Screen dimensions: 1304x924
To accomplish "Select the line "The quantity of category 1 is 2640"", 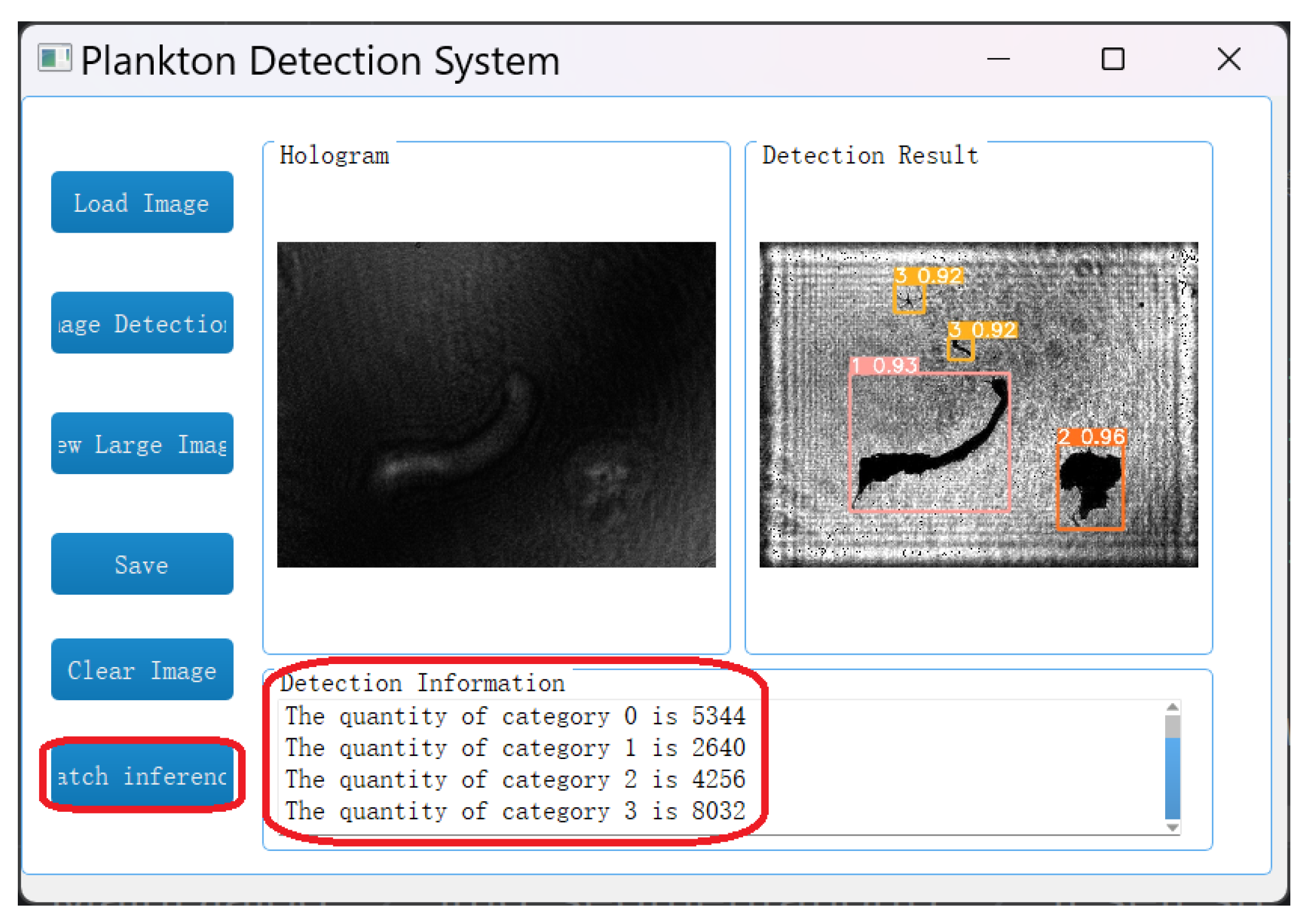I will pos(515,748).
